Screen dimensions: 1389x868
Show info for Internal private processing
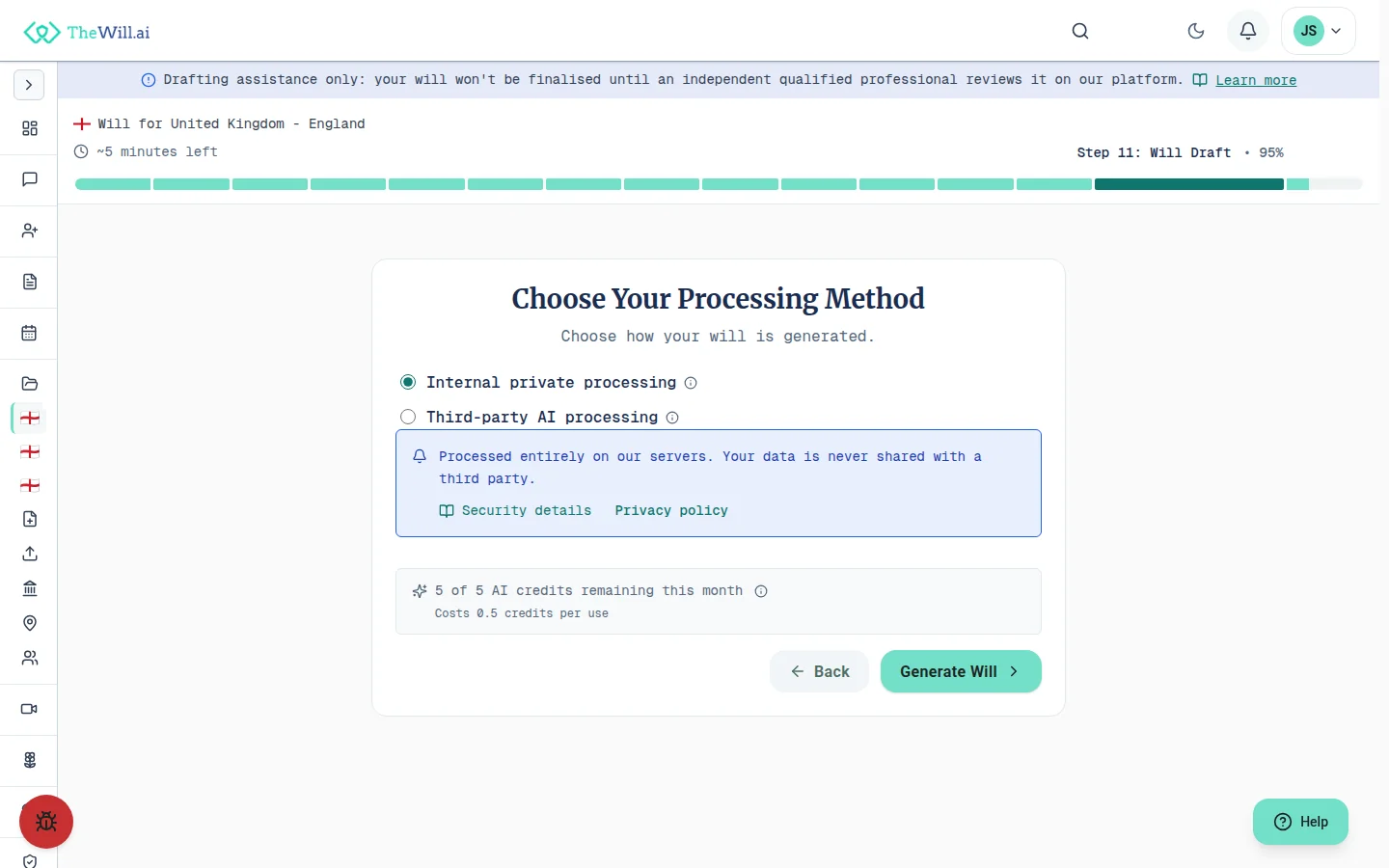click(691, 383)
